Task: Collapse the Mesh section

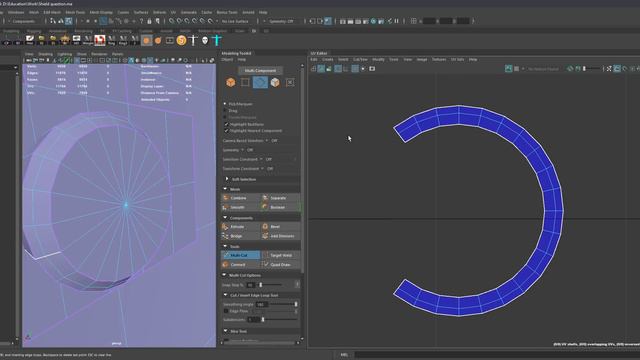Action: (x=225, y=189)
